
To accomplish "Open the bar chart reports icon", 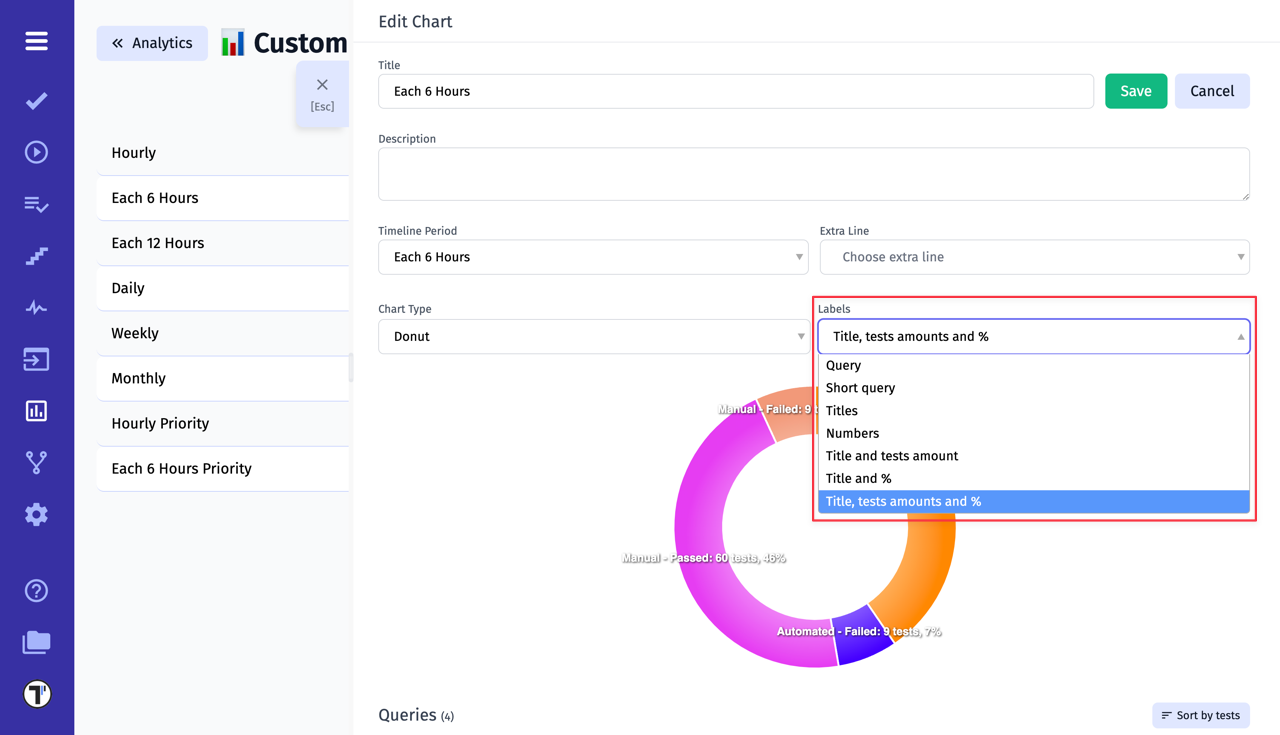I will 36,410.
